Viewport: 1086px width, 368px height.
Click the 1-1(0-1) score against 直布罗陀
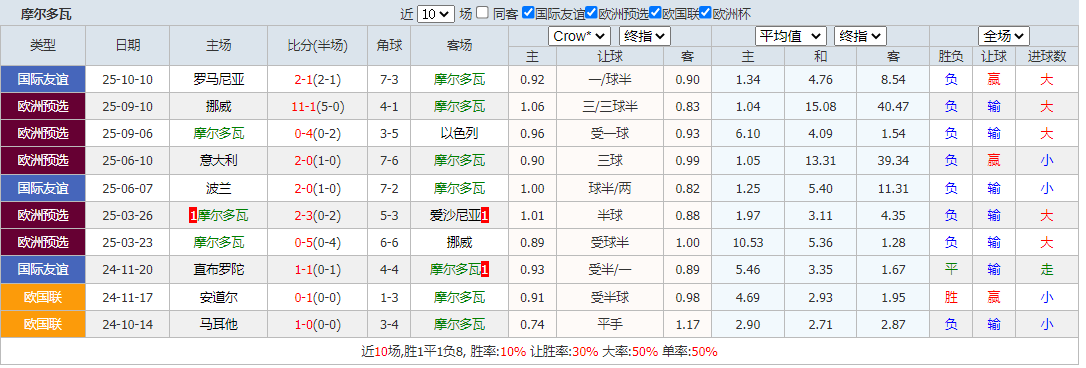pos(318,270)
